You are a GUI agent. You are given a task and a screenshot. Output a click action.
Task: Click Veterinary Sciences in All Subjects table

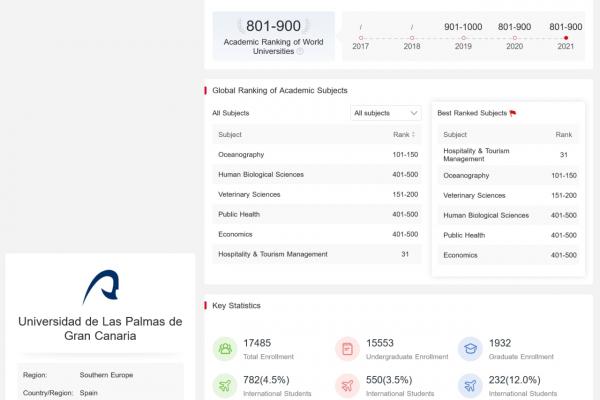(249, 194)
